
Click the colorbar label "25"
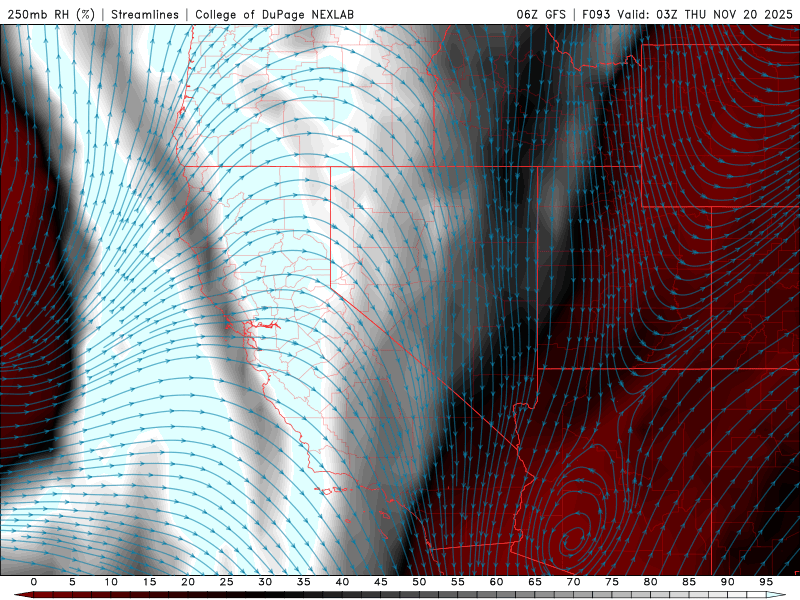point(227,582)
